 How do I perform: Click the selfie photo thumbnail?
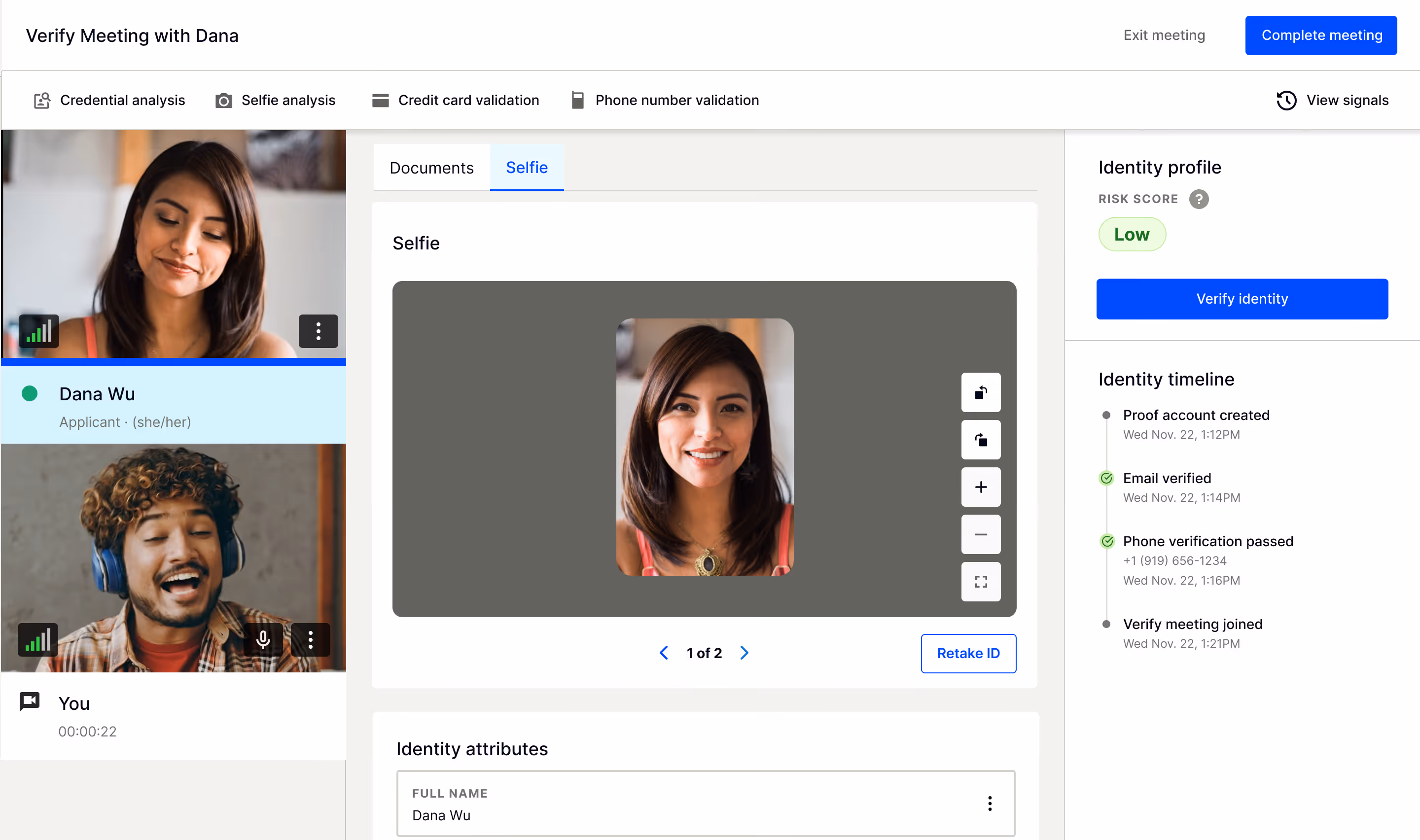(x=704, y=447)
